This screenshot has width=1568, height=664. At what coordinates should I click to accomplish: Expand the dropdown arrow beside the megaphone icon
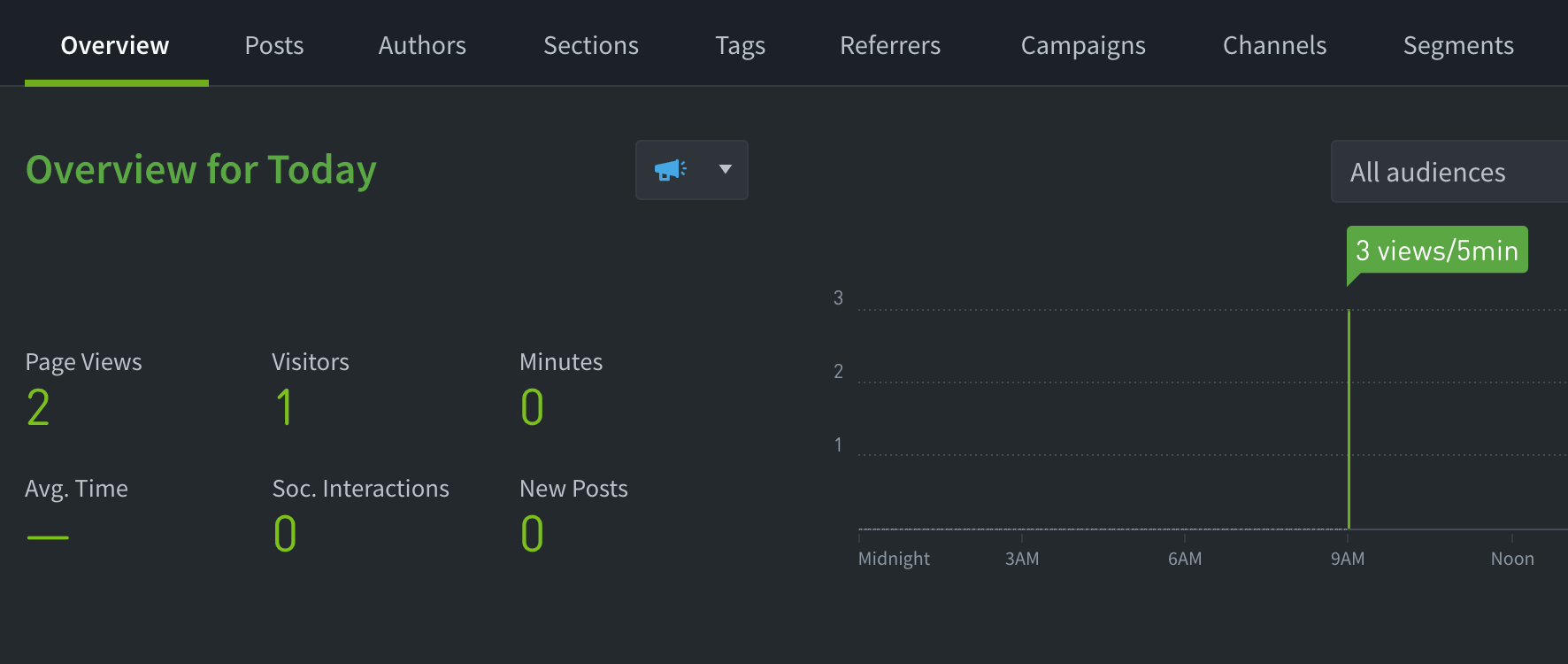point(724,170)
